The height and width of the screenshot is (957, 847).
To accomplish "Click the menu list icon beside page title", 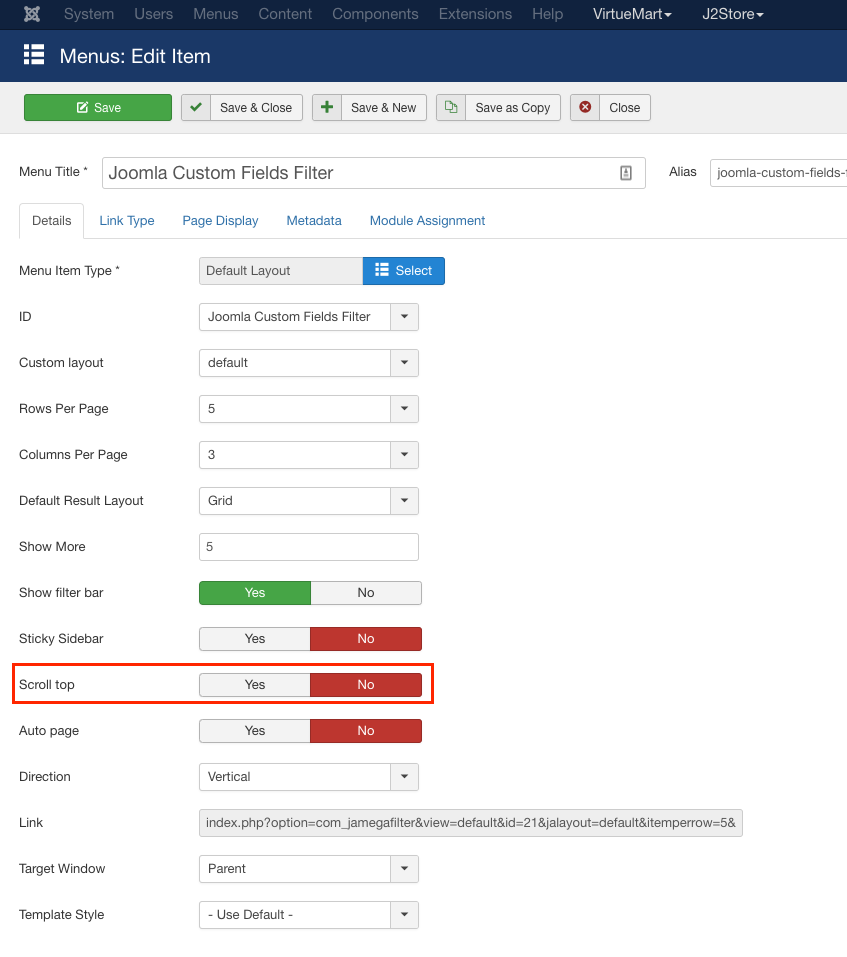I will pos(34,55).
